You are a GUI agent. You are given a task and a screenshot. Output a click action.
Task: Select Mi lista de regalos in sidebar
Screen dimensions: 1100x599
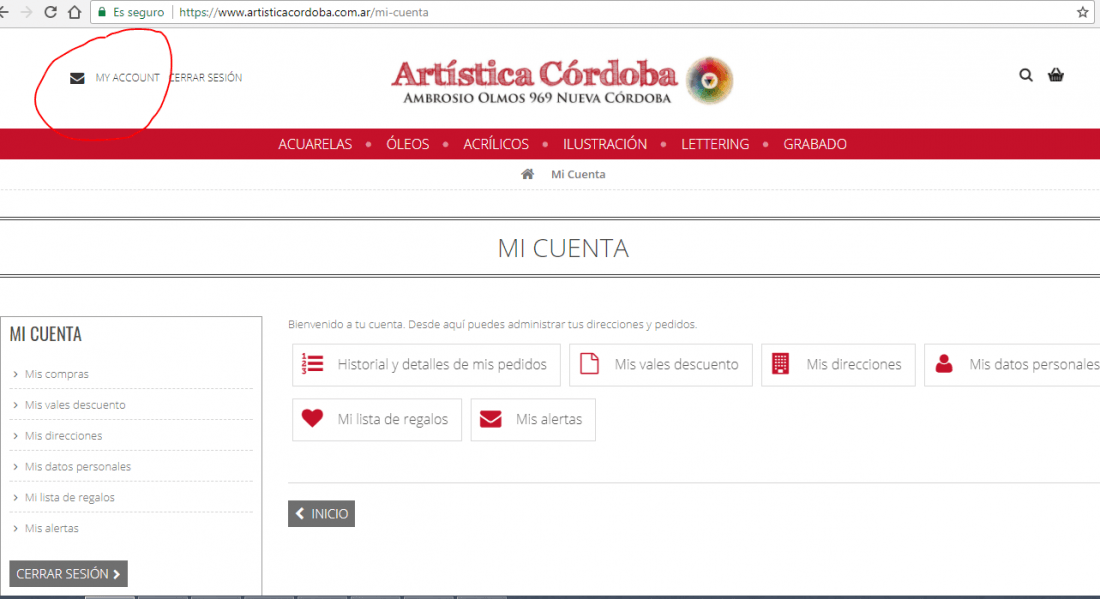point(69,497)
